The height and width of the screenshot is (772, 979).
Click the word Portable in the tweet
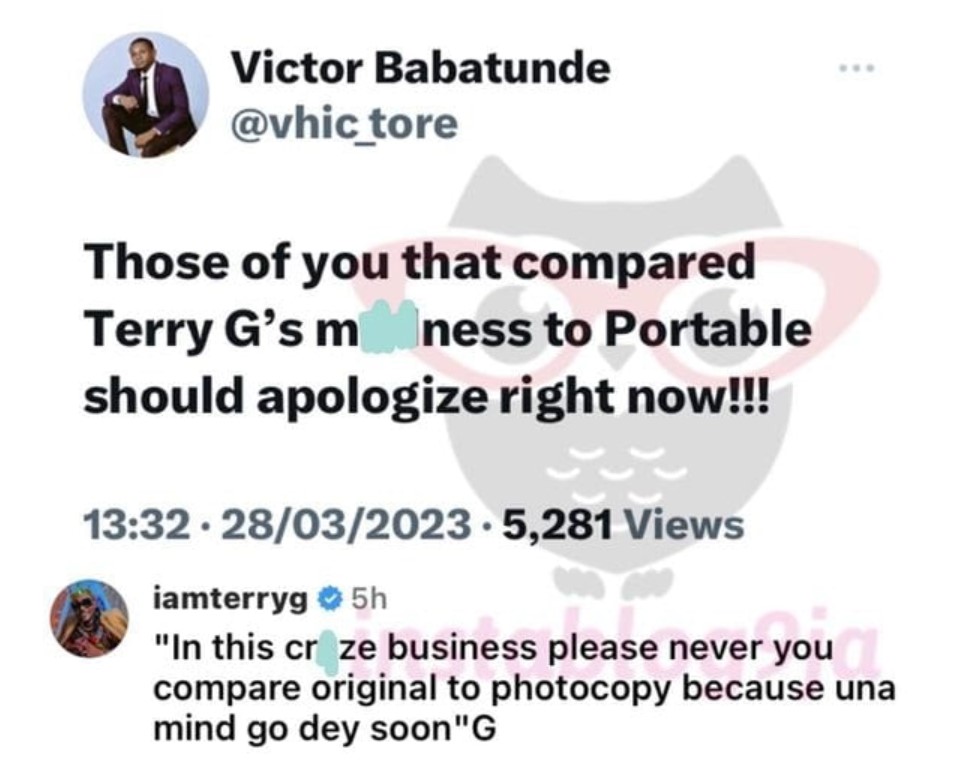[709, 329]
